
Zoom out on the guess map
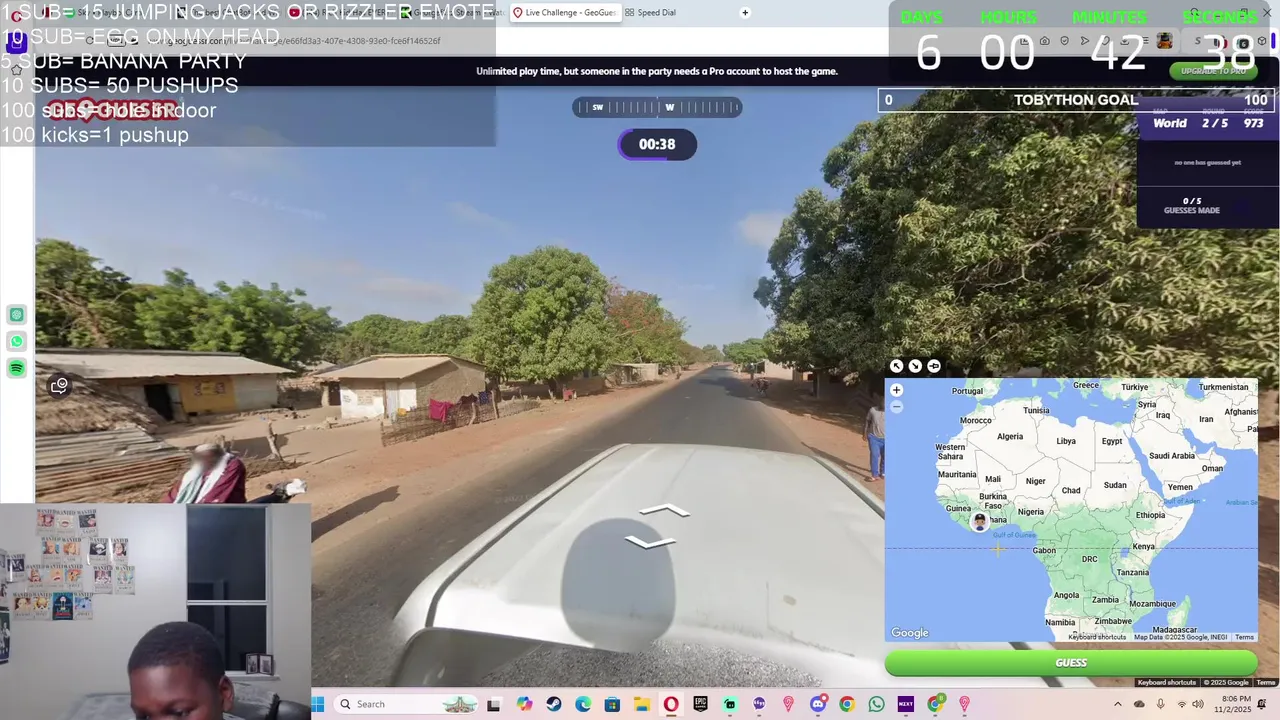896,406
